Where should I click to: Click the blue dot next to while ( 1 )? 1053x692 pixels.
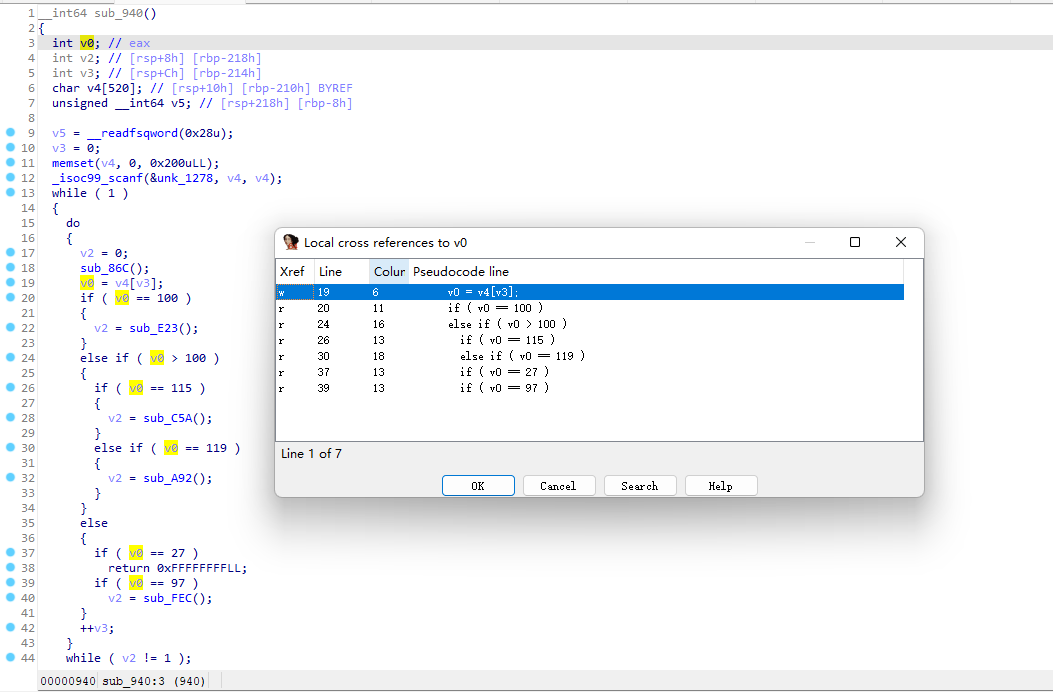[x=8, y=193]
